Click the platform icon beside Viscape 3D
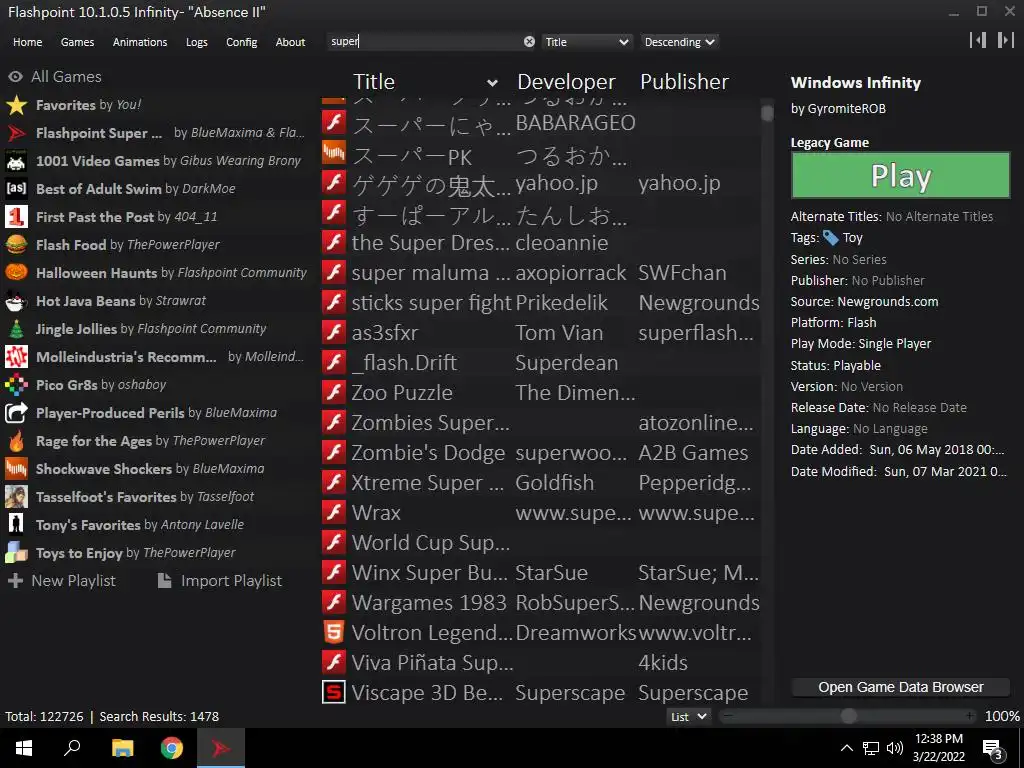 334,692
